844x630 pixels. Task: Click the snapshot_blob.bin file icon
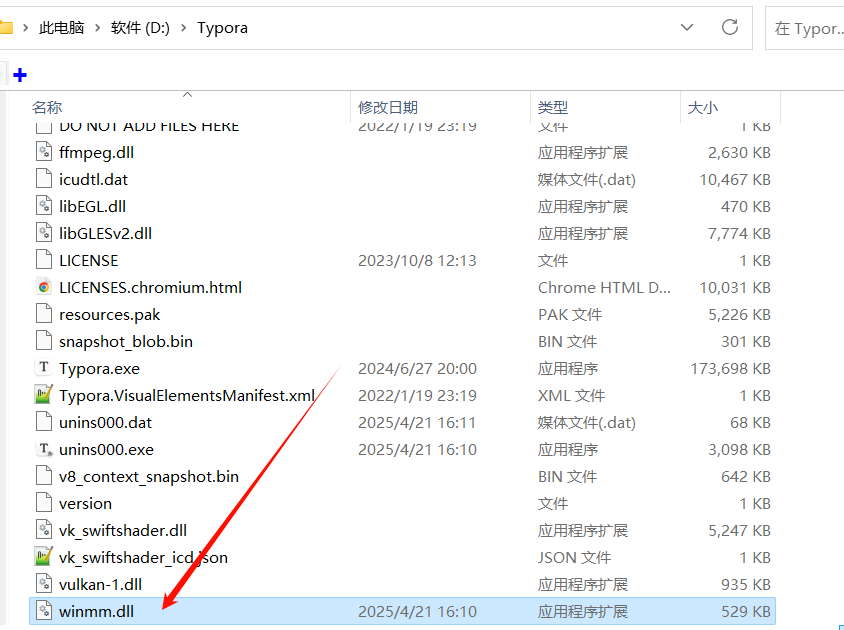[x=44, y=341]
